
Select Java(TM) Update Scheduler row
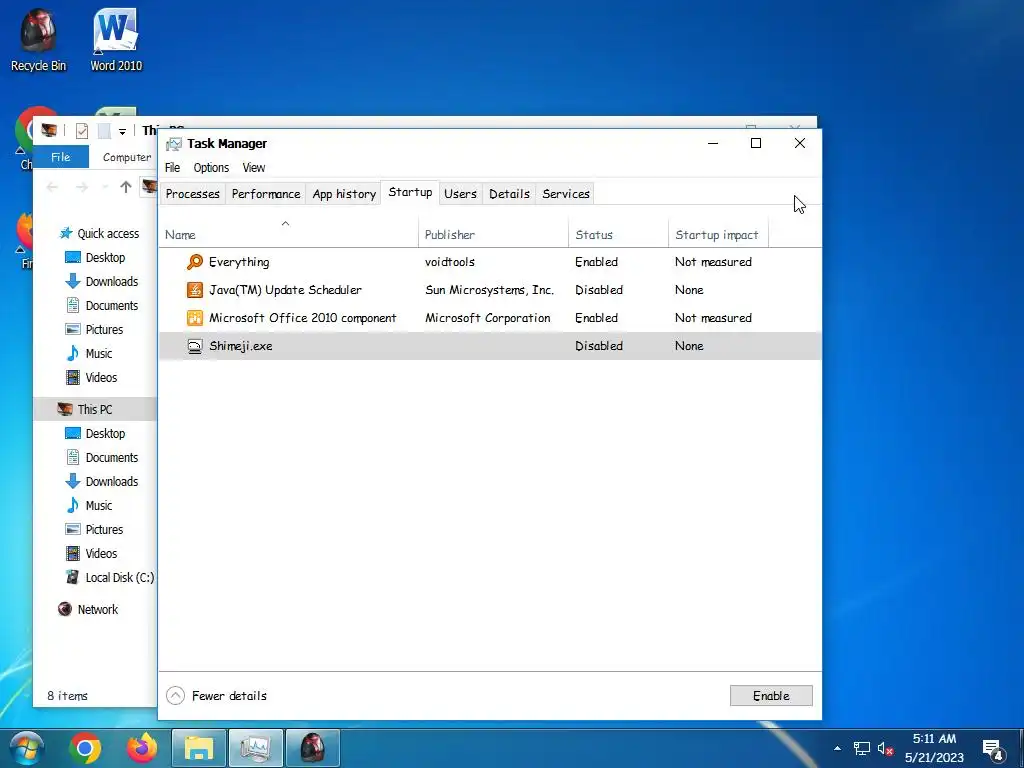pos(490,290)
